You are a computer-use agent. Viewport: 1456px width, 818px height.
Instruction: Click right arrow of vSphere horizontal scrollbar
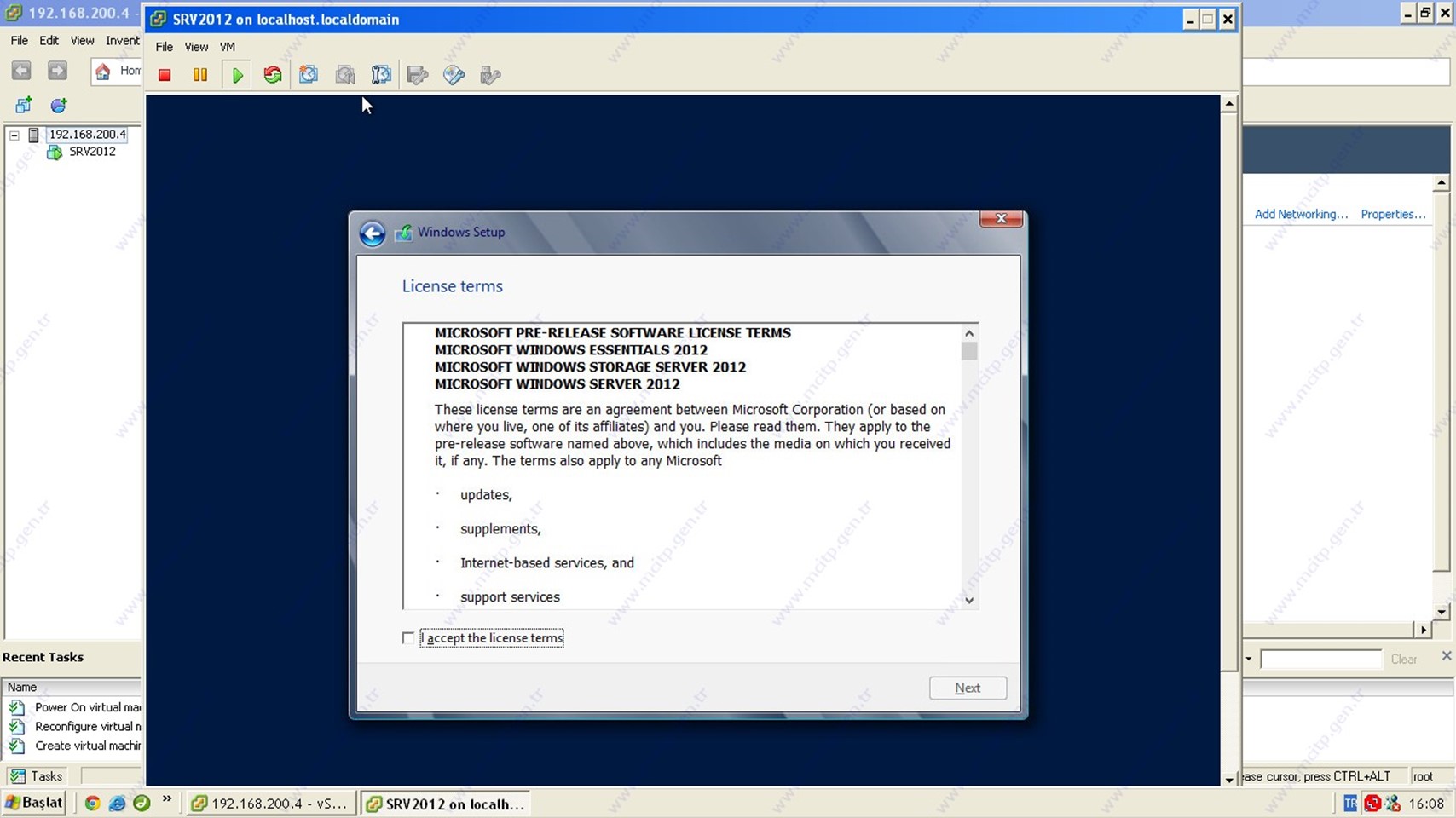click(1424, 630)
